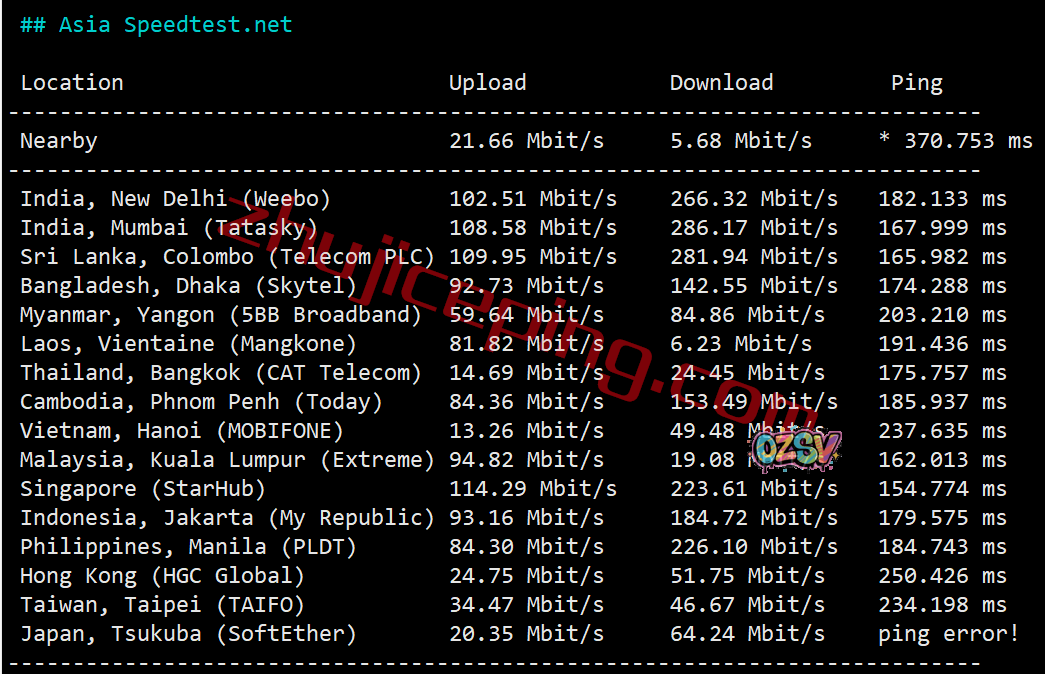Image resolution: width=1045 pixels, height=674 pixels.
Task: Select the Taiwan, Taipei (TAIFO) row
Action: (x=162, y=605)
